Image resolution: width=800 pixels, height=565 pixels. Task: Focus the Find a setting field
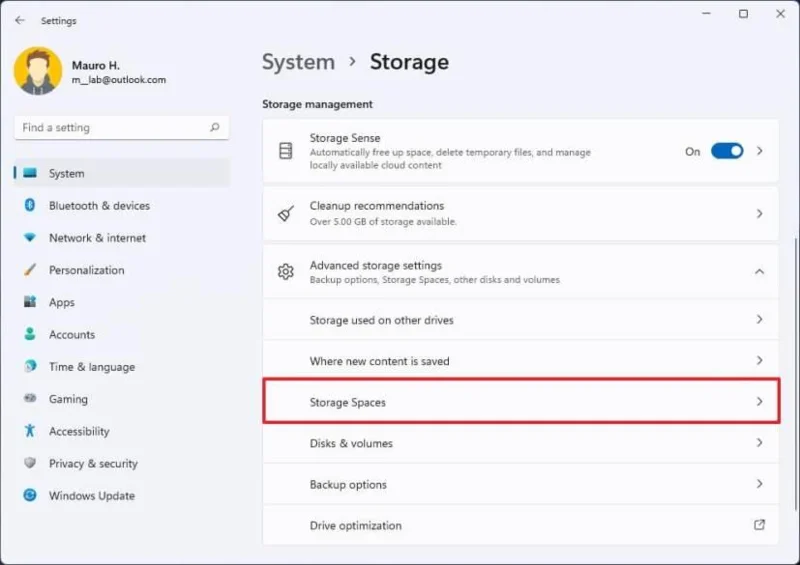point(121,128)
